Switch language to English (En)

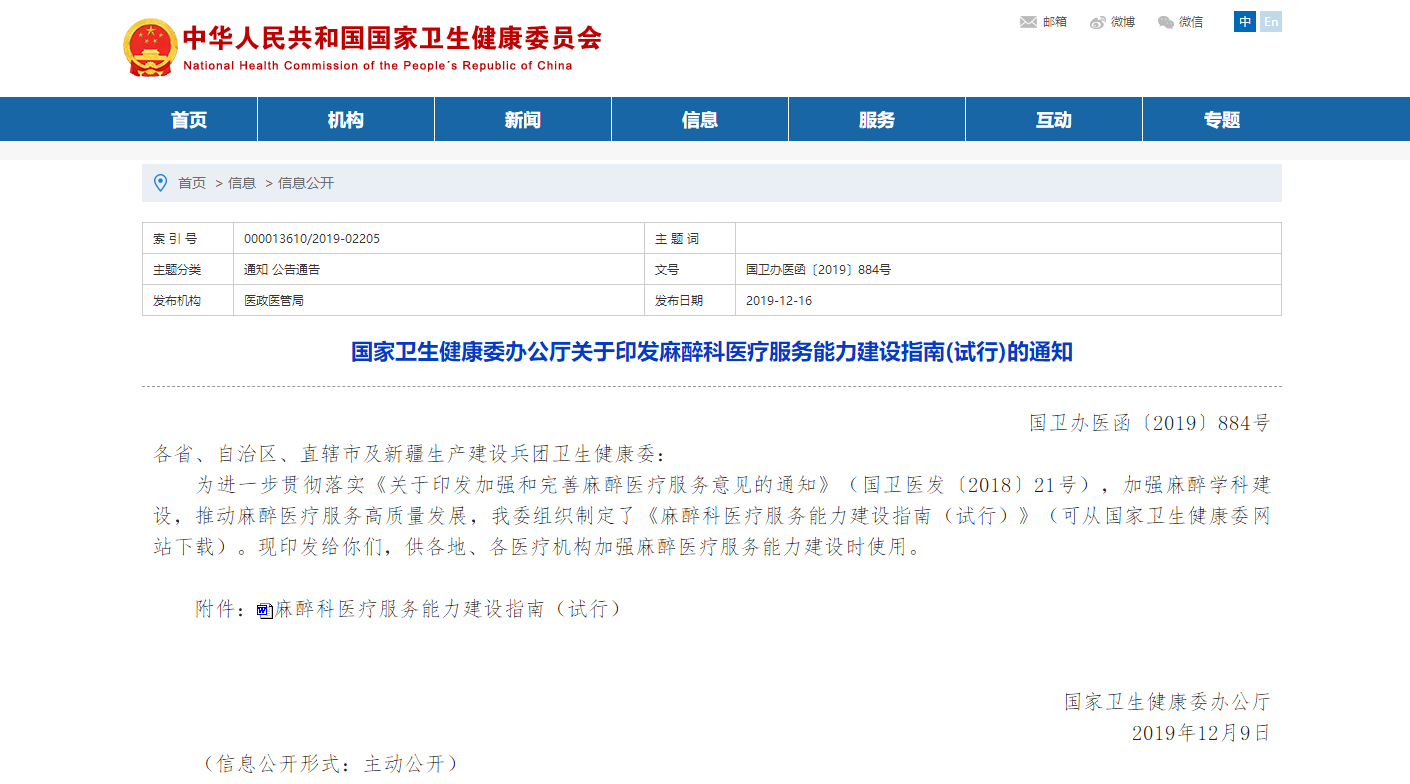1270,22
